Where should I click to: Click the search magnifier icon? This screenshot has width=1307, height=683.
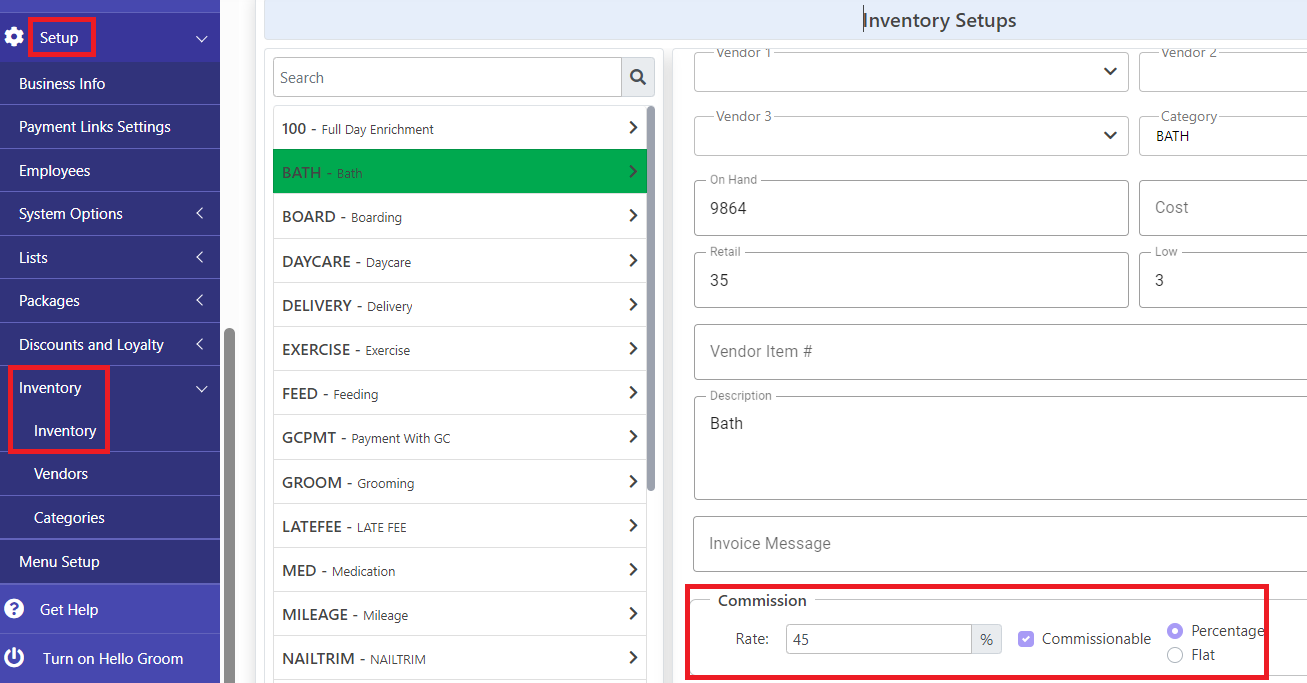pos(637,77)
